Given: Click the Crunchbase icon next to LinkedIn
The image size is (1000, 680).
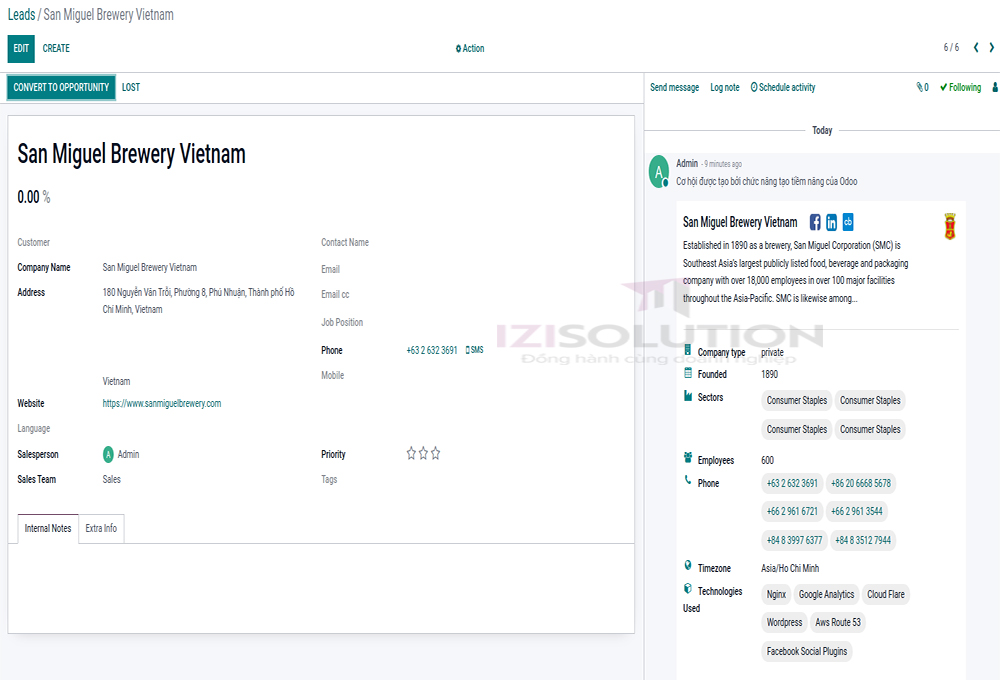Looking at the screenshot, I should coord(847,222).
